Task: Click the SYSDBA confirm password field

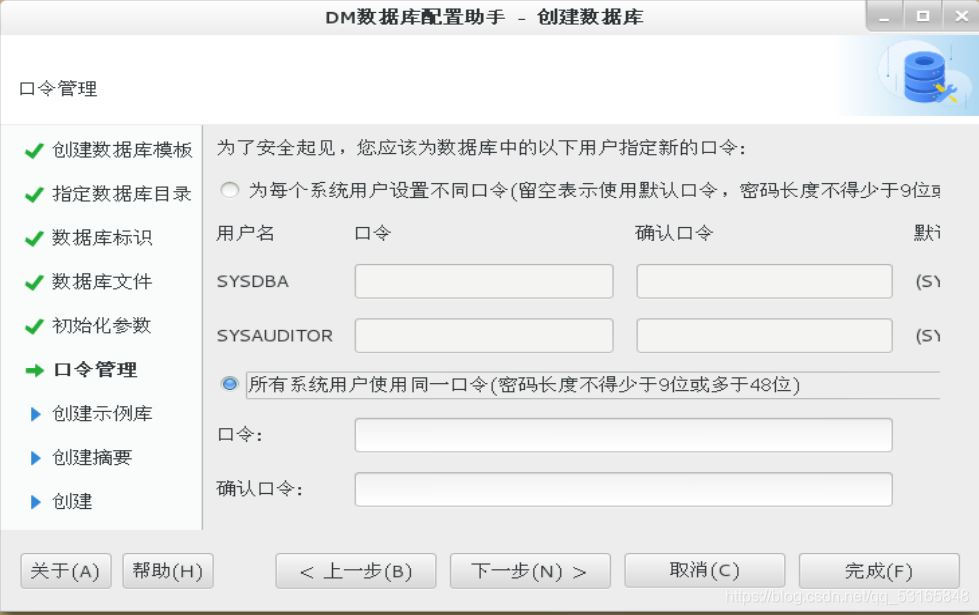Action: (764, 281)
